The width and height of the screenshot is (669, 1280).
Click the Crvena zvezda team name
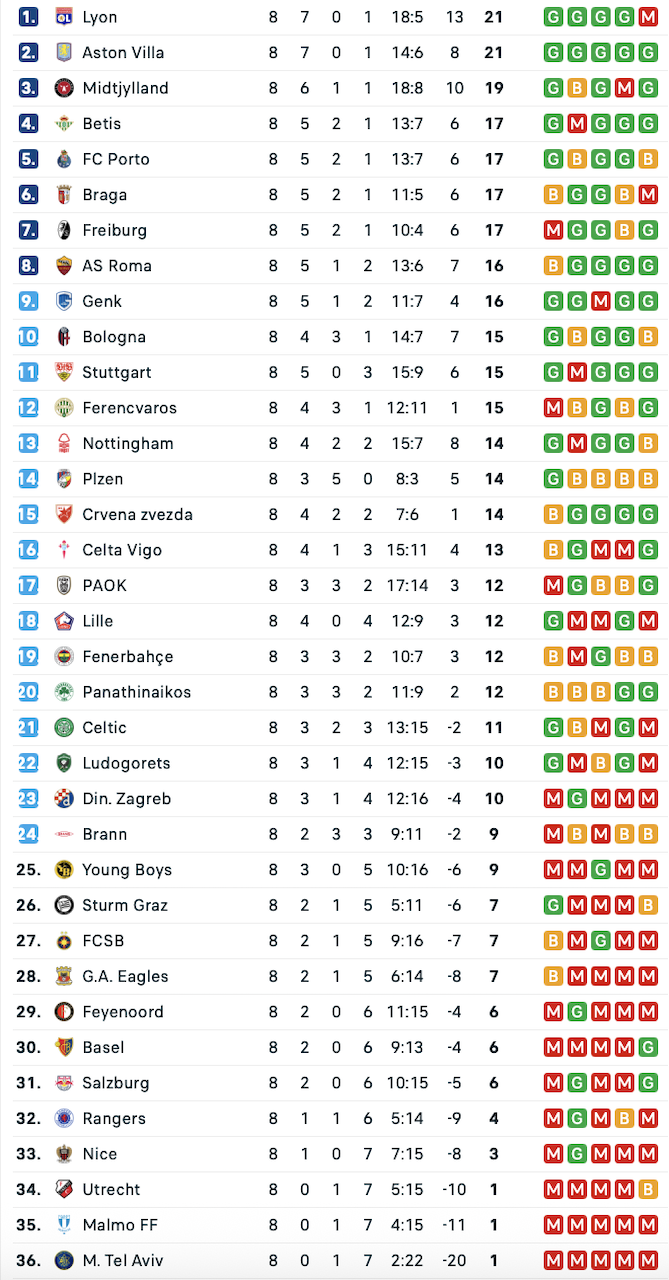(x=138, y=514)
